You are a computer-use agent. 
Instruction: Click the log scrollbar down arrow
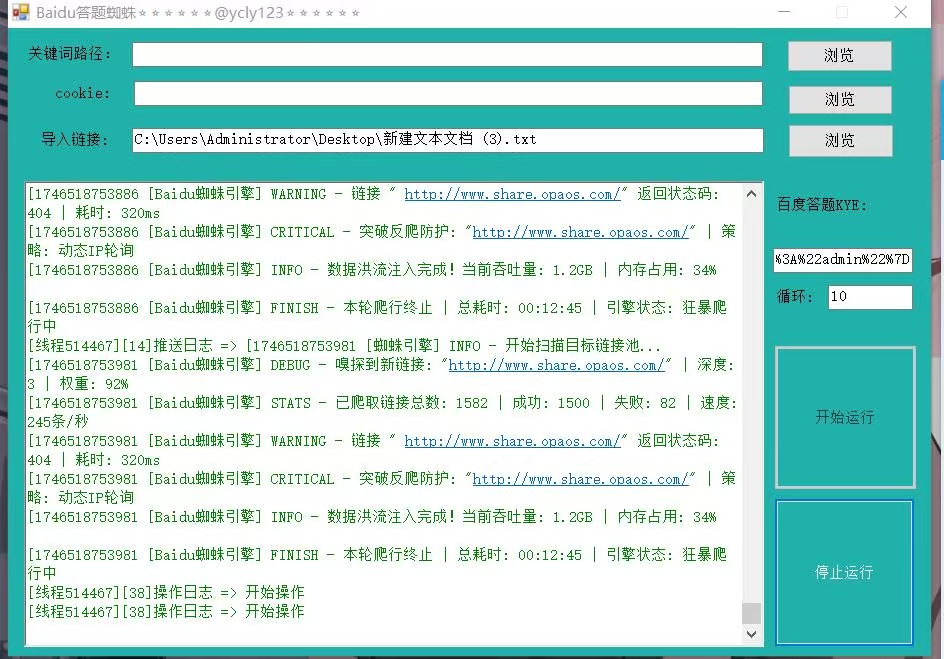point(751,634)
